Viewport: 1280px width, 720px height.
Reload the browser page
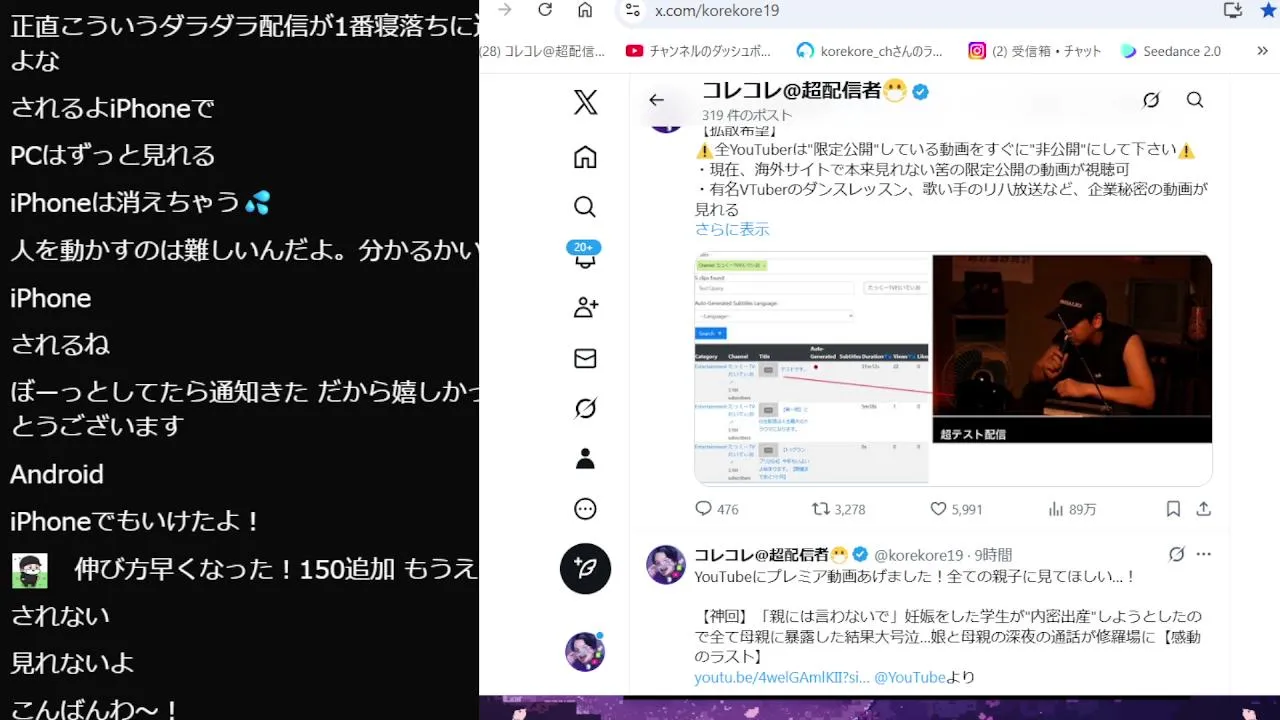coord(545,10)
